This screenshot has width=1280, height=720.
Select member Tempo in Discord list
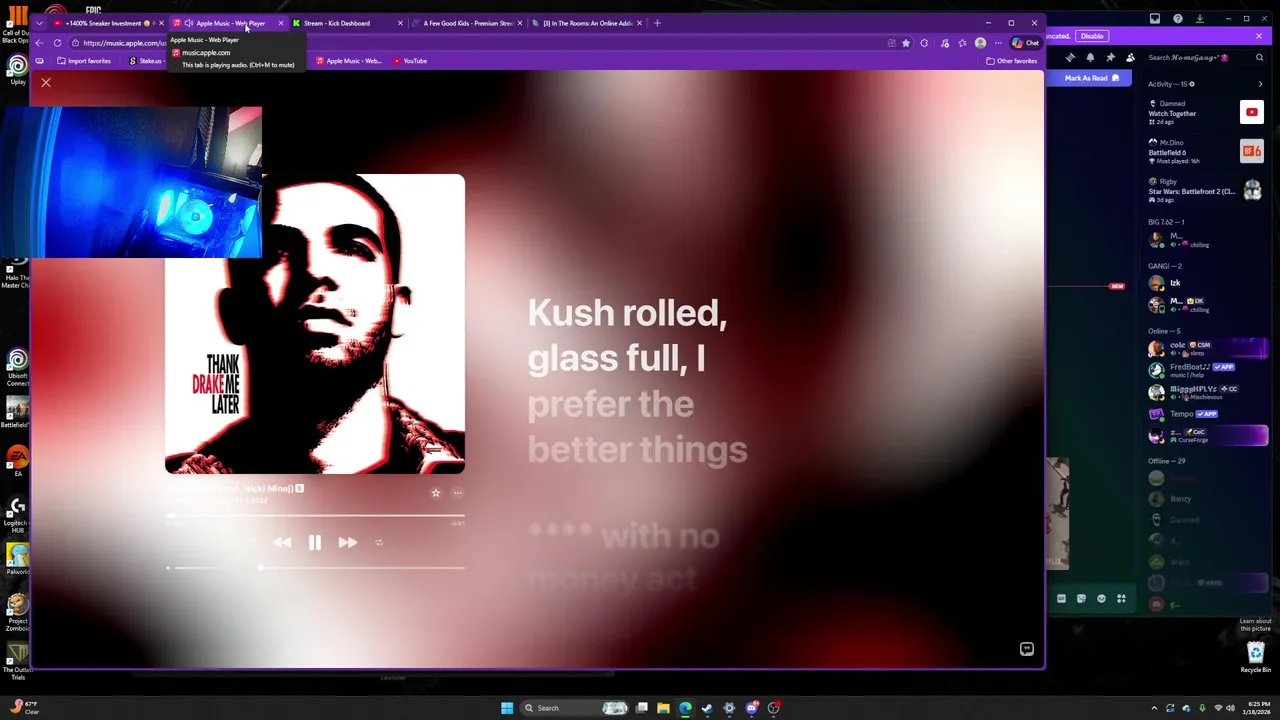(1207, 414)
